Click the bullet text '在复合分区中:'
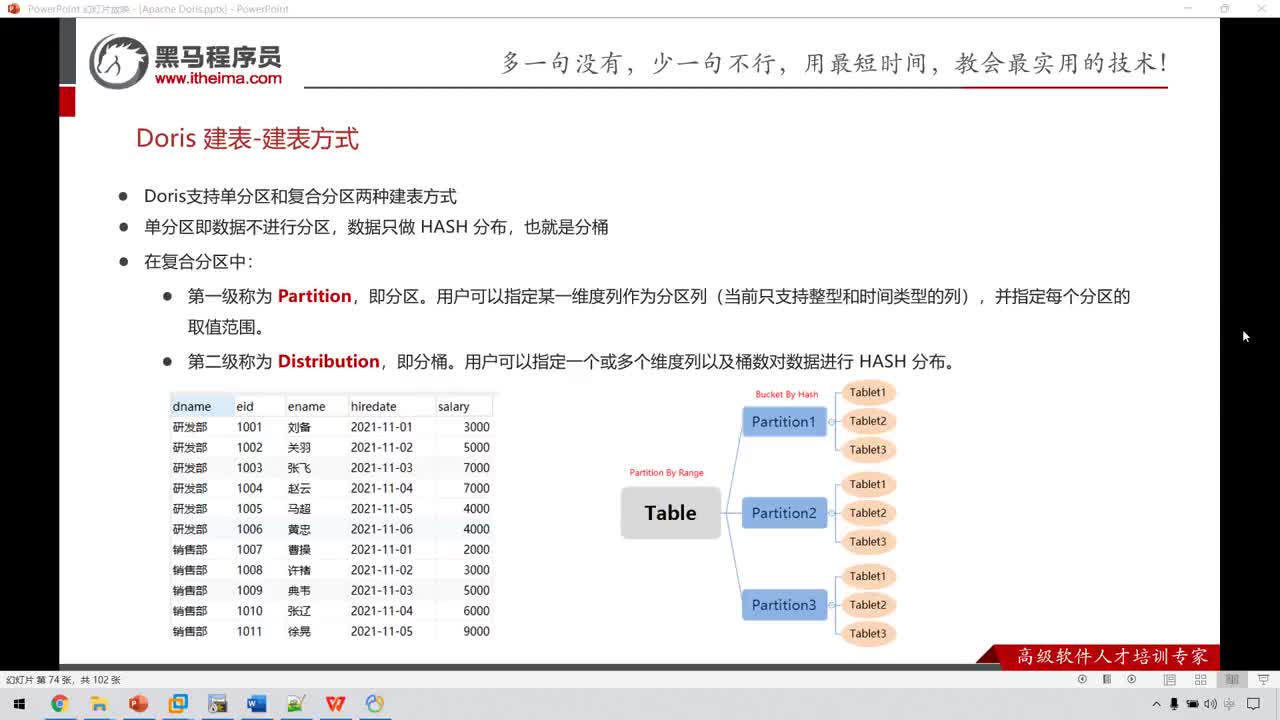The width and height of the screenshot is (1280, 720). click(x=198, y=262)
